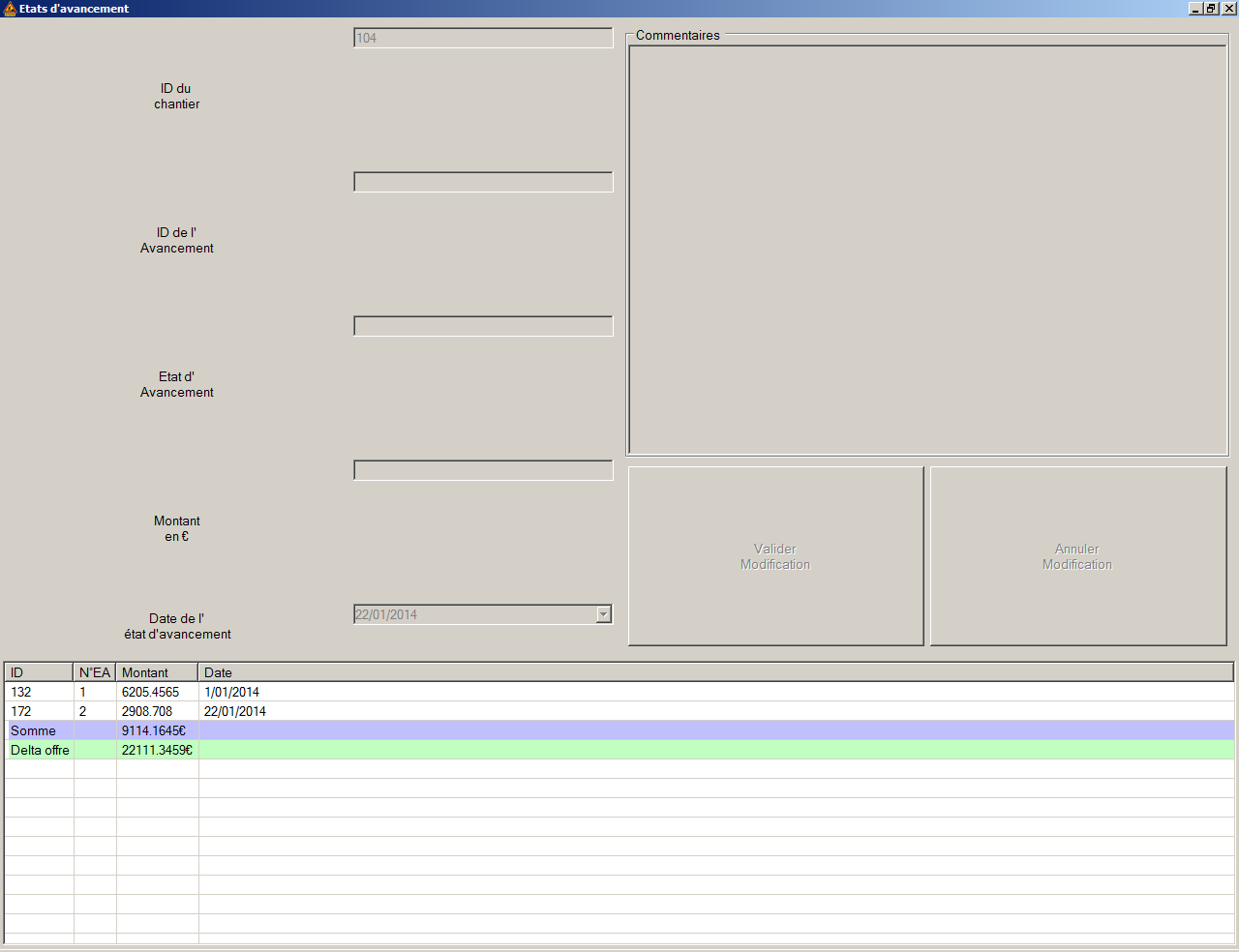Click the Montant column header

click(157, 672)
